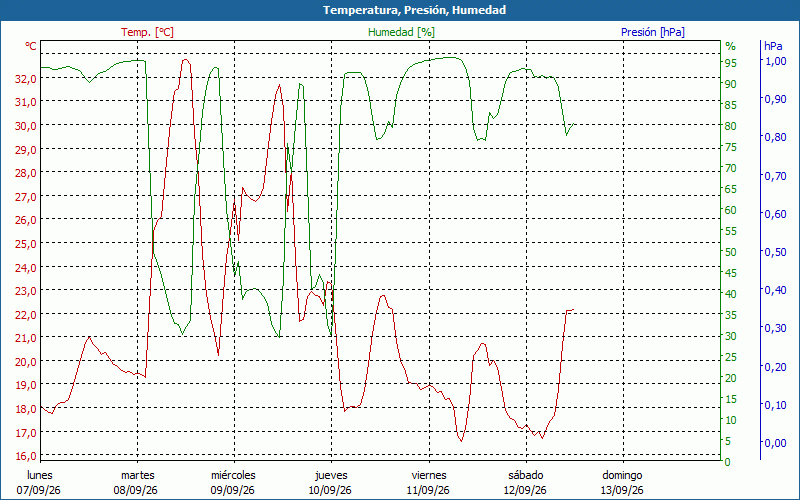Click the '%' humidity axis unit label
This screenshot has width=800, height=500.
coord(731,46)
